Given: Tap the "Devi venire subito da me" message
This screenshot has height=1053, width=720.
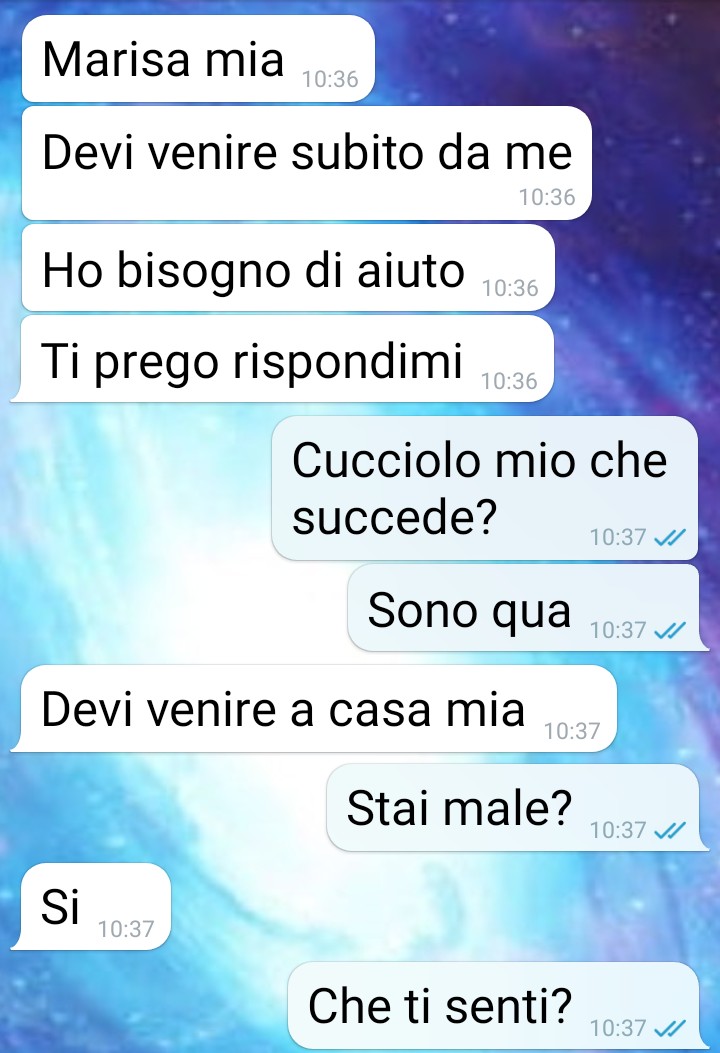Looking at the screenshot, I should [x=306, y=163].
